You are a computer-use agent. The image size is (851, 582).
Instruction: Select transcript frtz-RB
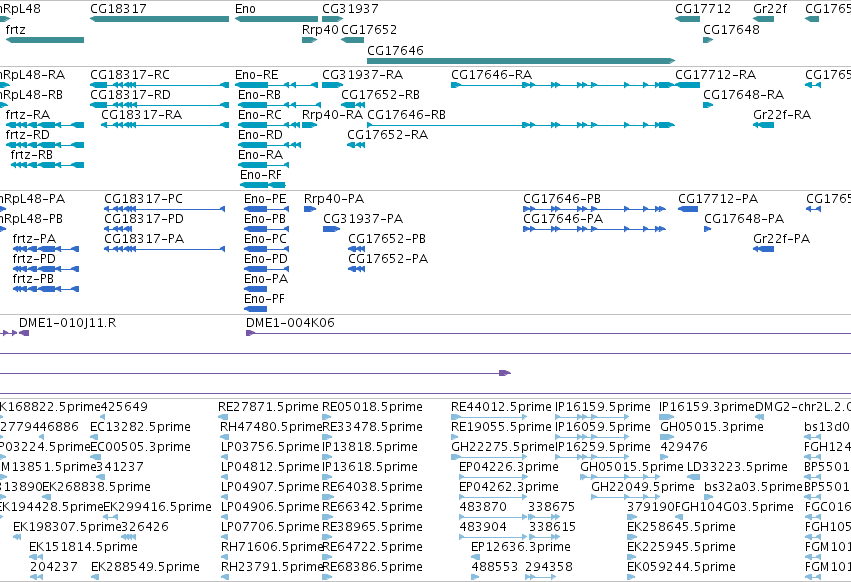[47, 165]
